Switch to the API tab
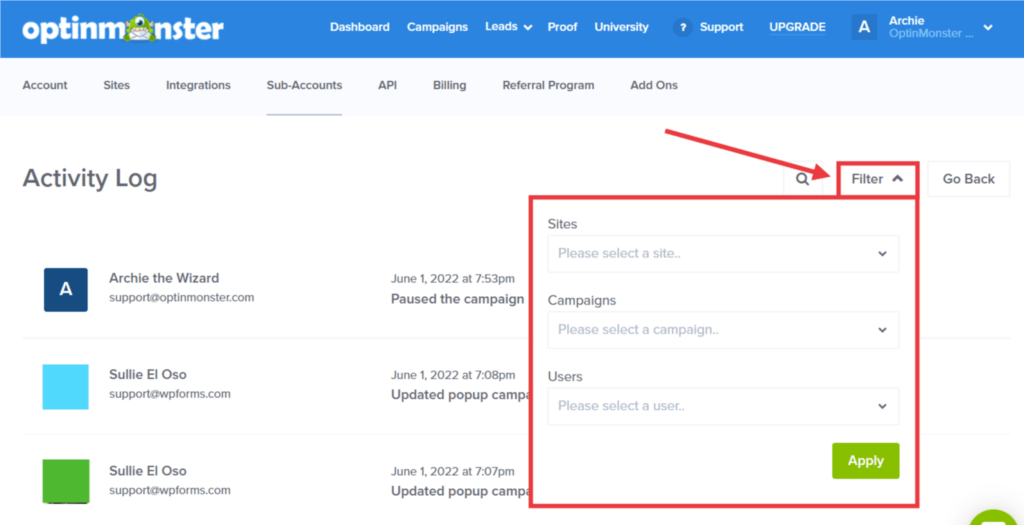 [x=387, y=86]
